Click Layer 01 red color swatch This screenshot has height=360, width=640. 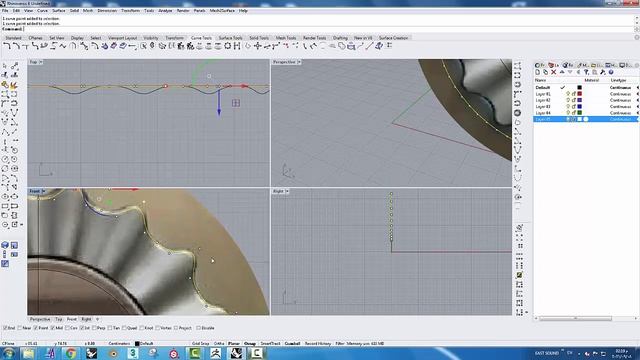pyautogui.click(x=580, y=94)
